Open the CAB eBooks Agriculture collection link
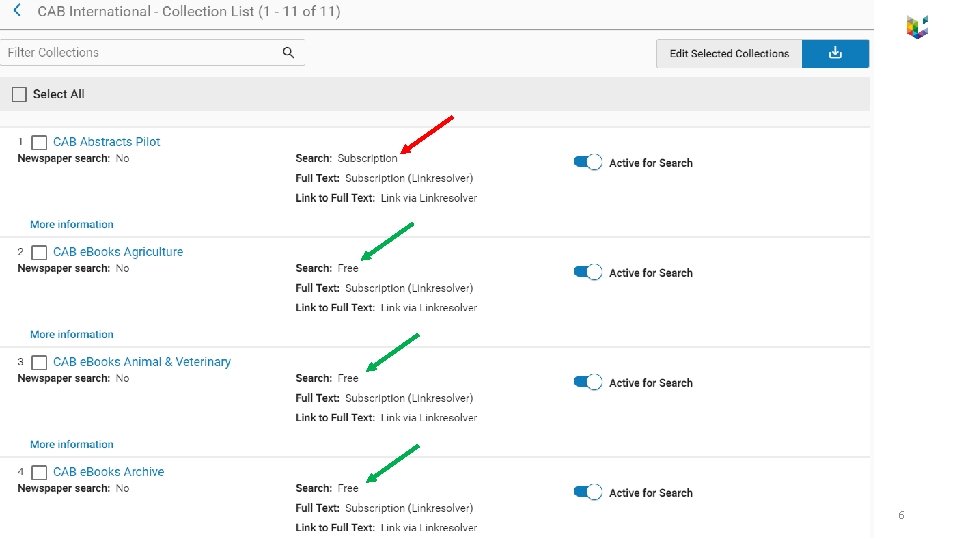 pyautogui.click(x=118, y=252)
